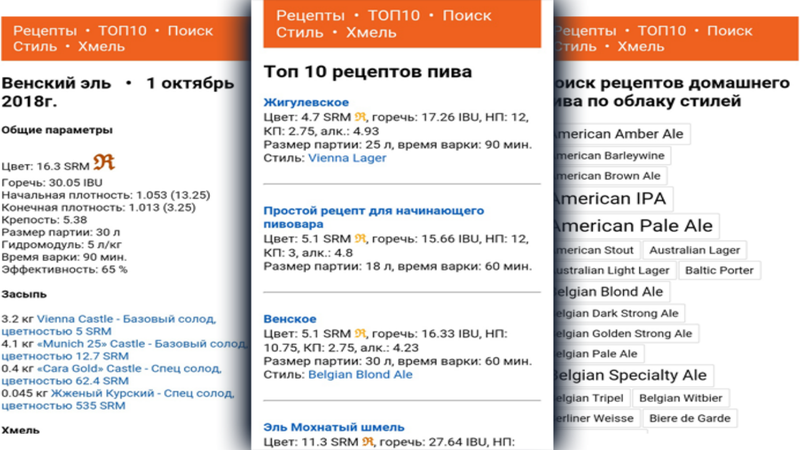Pick the Australian Lager style tag
This screenshot has width=800, height=450.
click(695, 250)
